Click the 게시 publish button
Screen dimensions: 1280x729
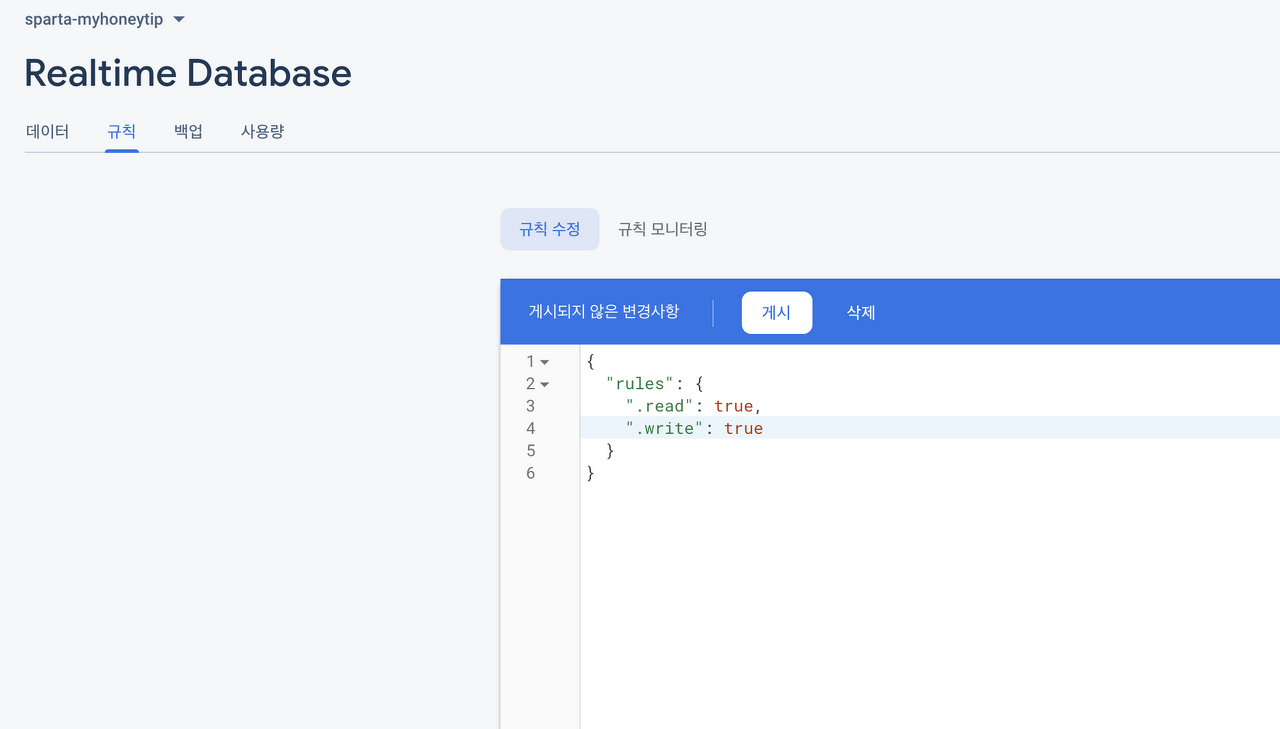776,312
